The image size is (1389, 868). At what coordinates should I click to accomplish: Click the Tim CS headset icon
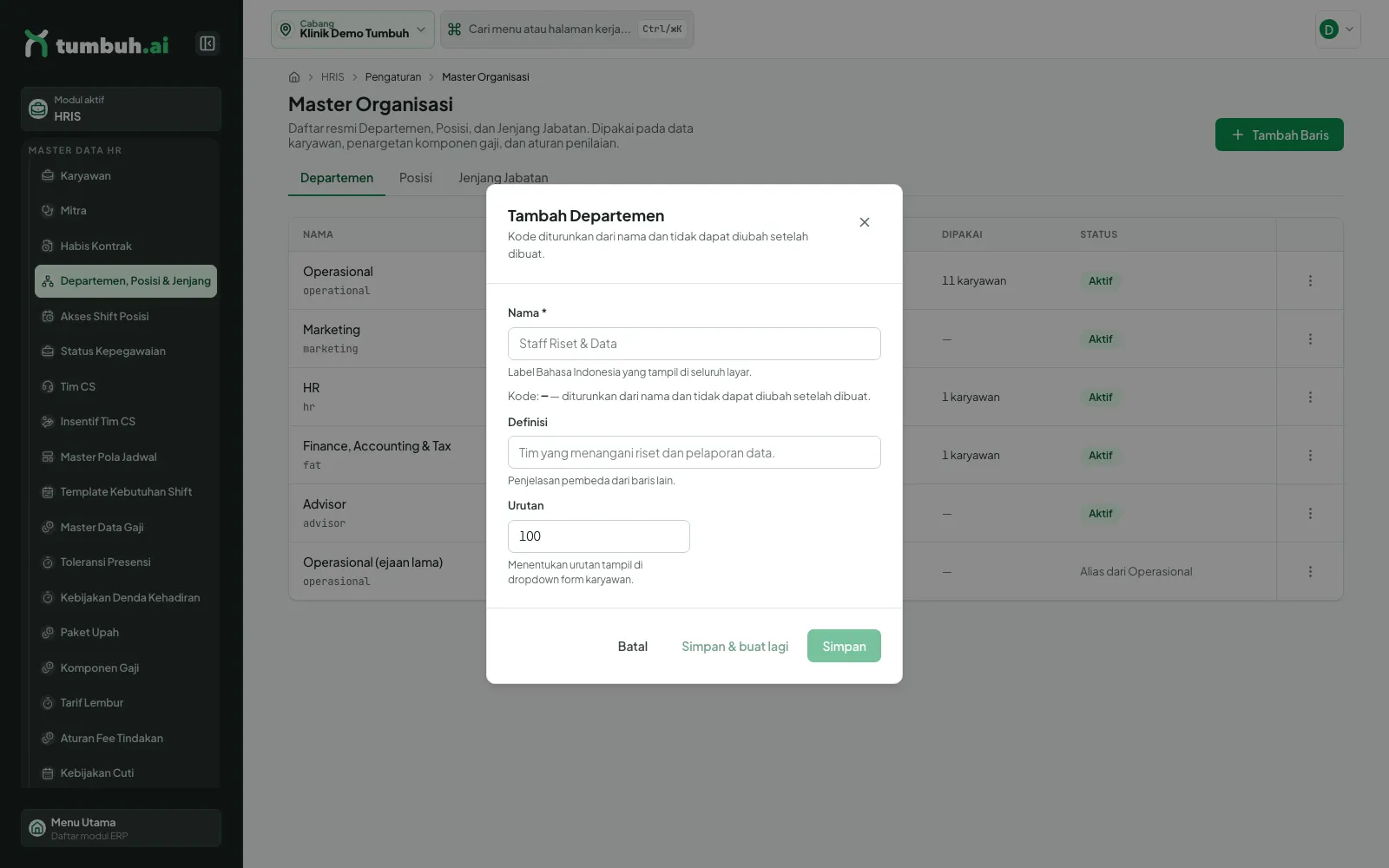tap(48, 386)
